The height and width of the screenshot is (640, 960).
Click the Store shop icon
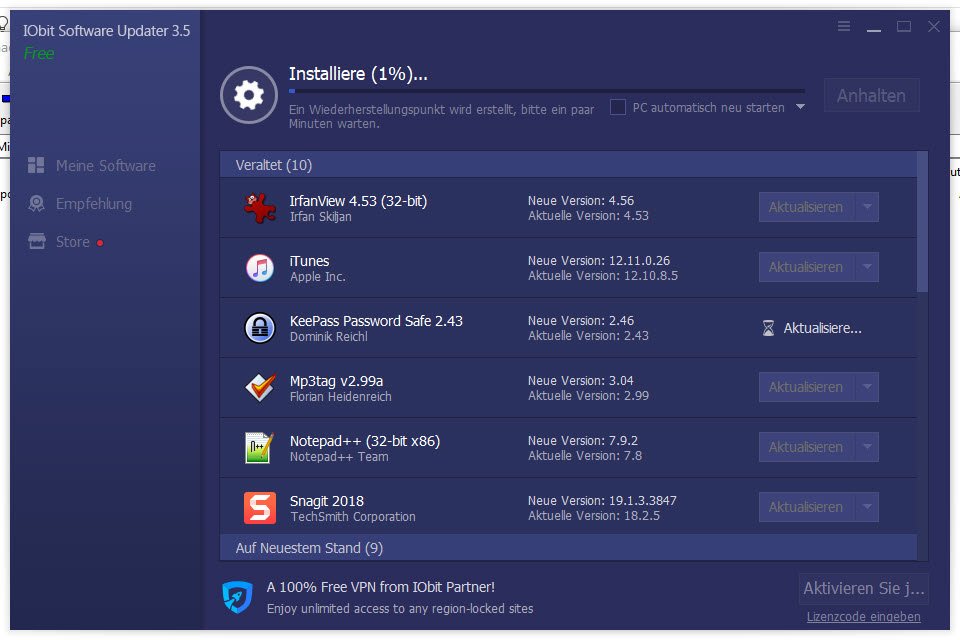point(36,241)
